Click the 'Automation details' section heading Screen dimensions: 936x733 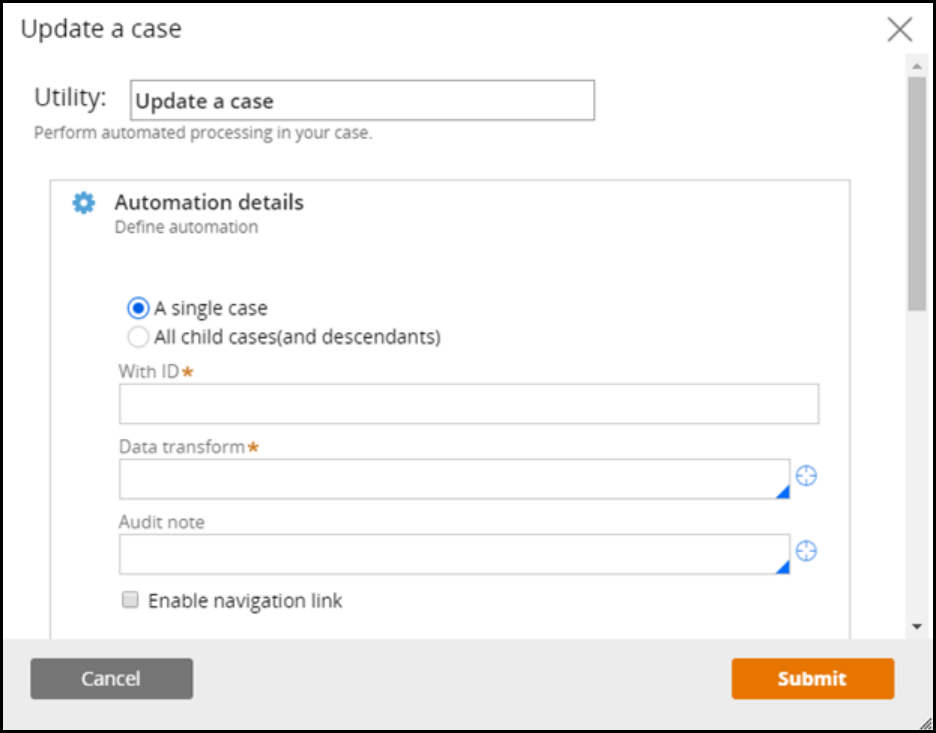pos(209,202)
